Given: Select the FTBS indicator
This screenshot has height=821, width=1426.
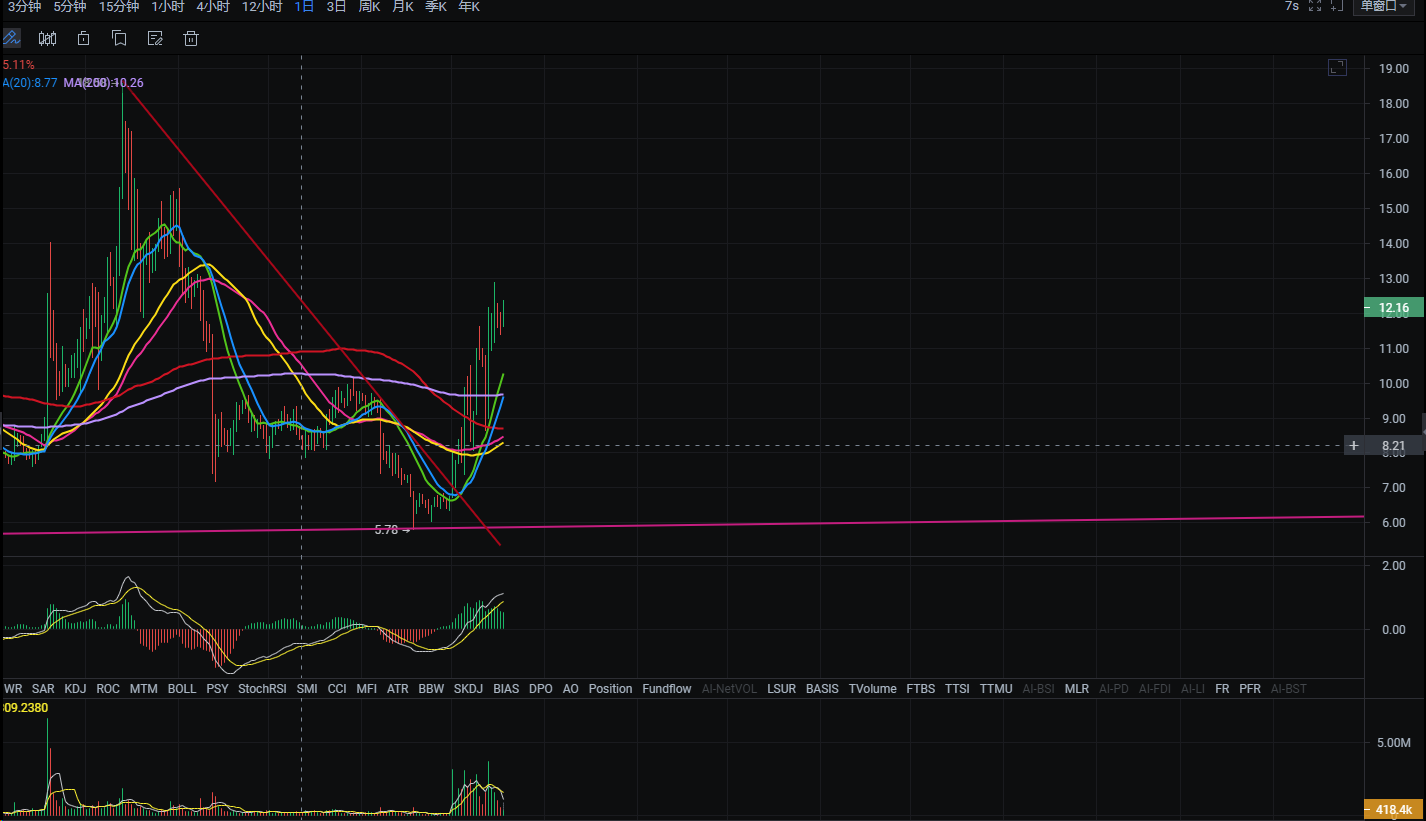Looking at the screenshot, I should (920, 689).
